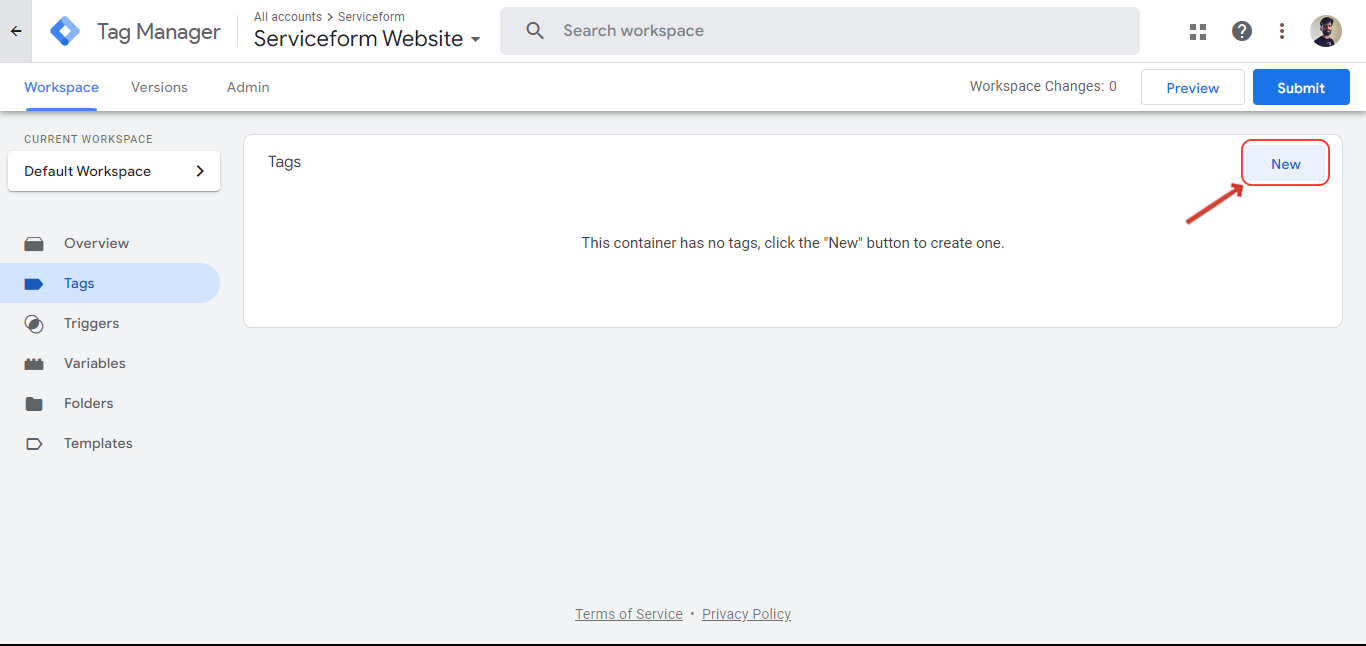The height and width of the screenshot is (646, 1366).
Task: Click the Tag Manager logo icon
Action: click(65, 31)
